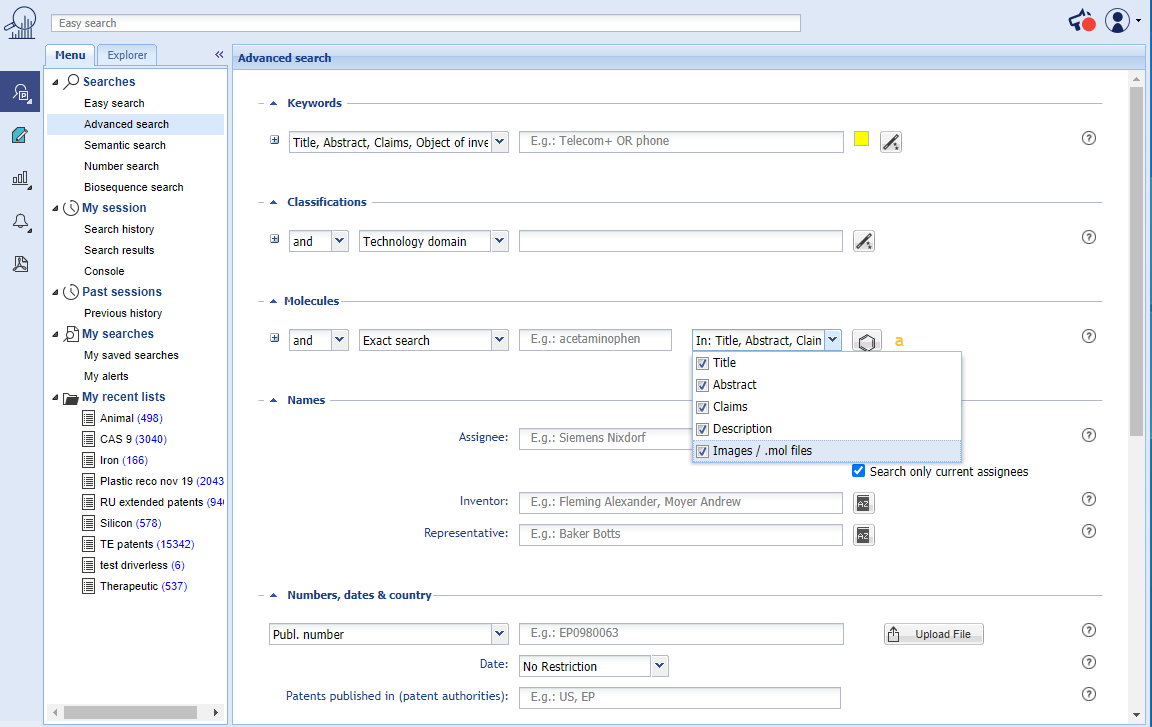Viewport: 1152px width, 727px height.
Task: Uncheck the Claims option in dropdown list
Action: click(x=702, y=408)
